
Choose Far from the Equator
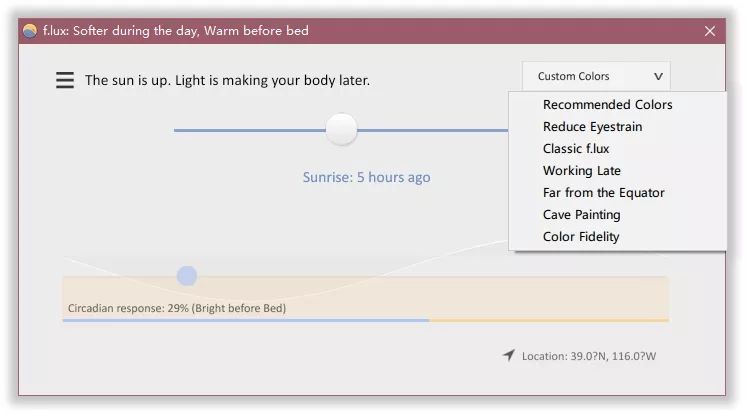(603, 193)
